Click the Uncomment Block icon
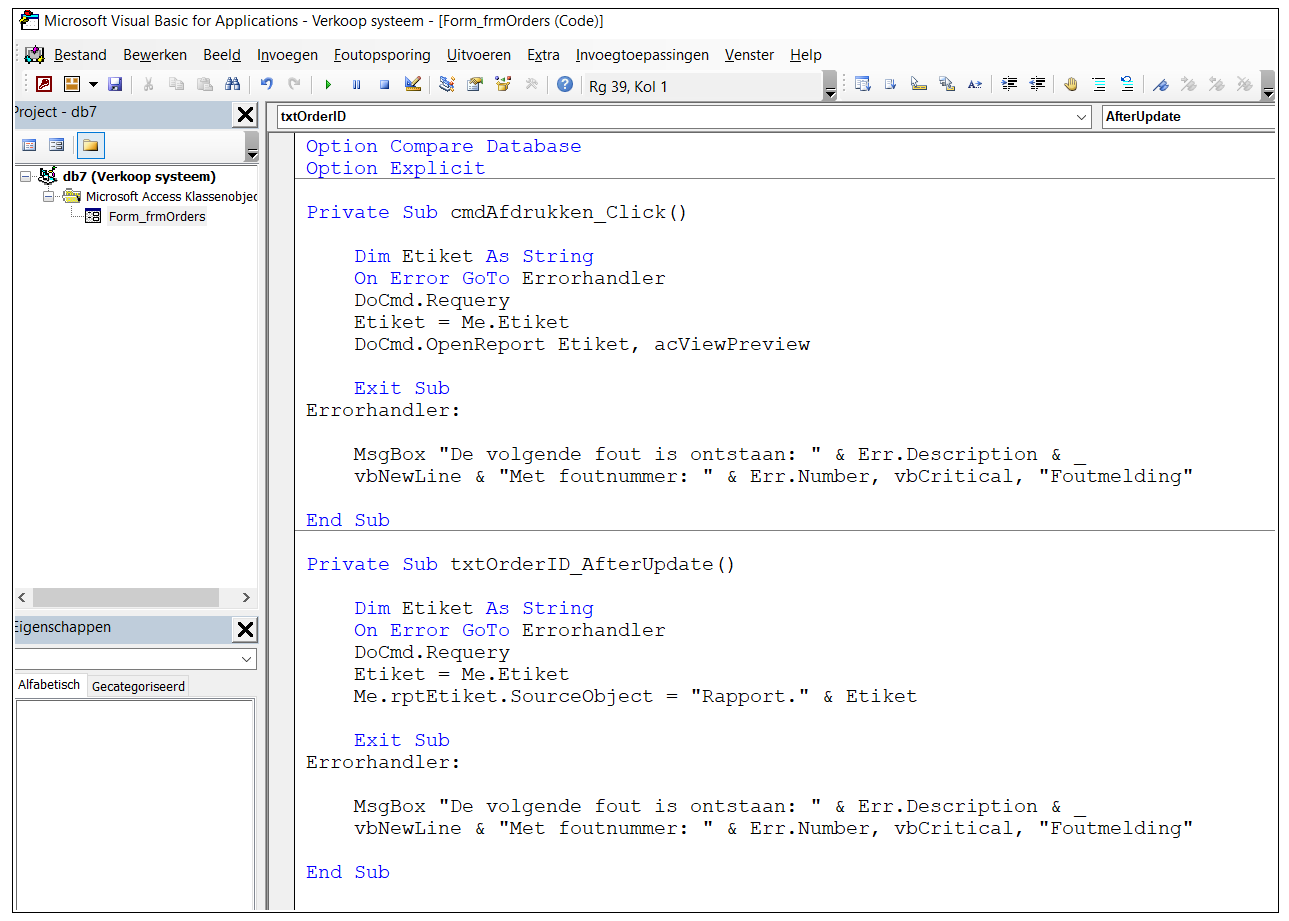The image size is (1289, 921). click(x=1127, y=85)
